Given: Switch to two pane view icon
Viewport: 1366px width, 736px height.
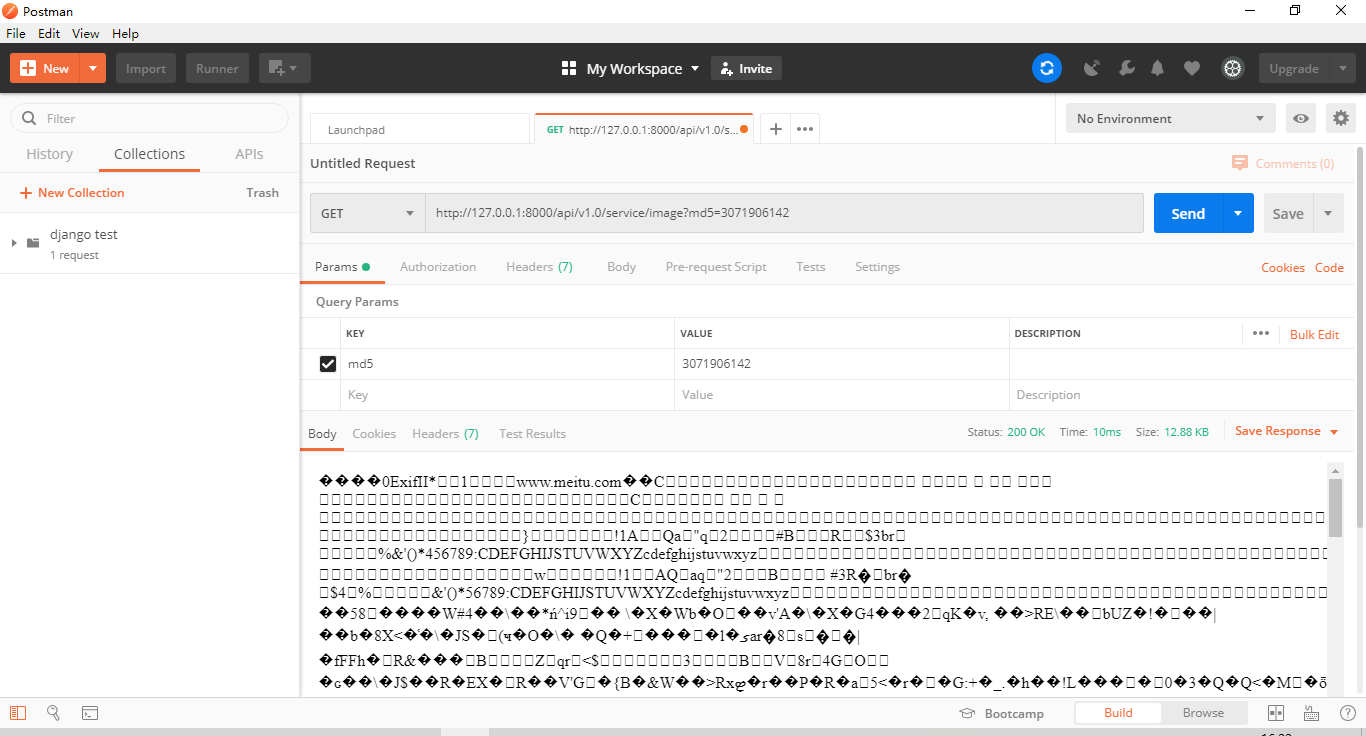Looking at the screenshot, I should (1275, 713).
